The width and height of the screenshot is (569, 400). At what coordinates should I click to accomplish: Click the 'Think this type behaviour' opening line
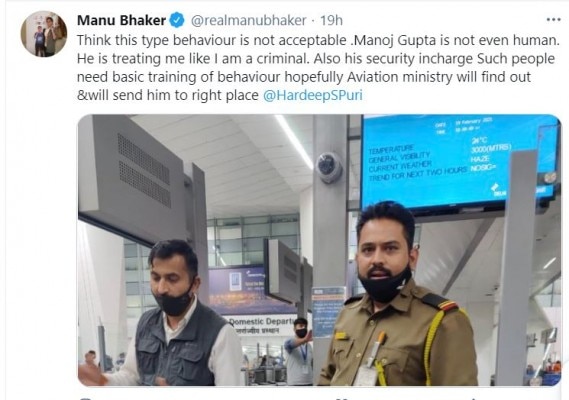tap(318, 40)
